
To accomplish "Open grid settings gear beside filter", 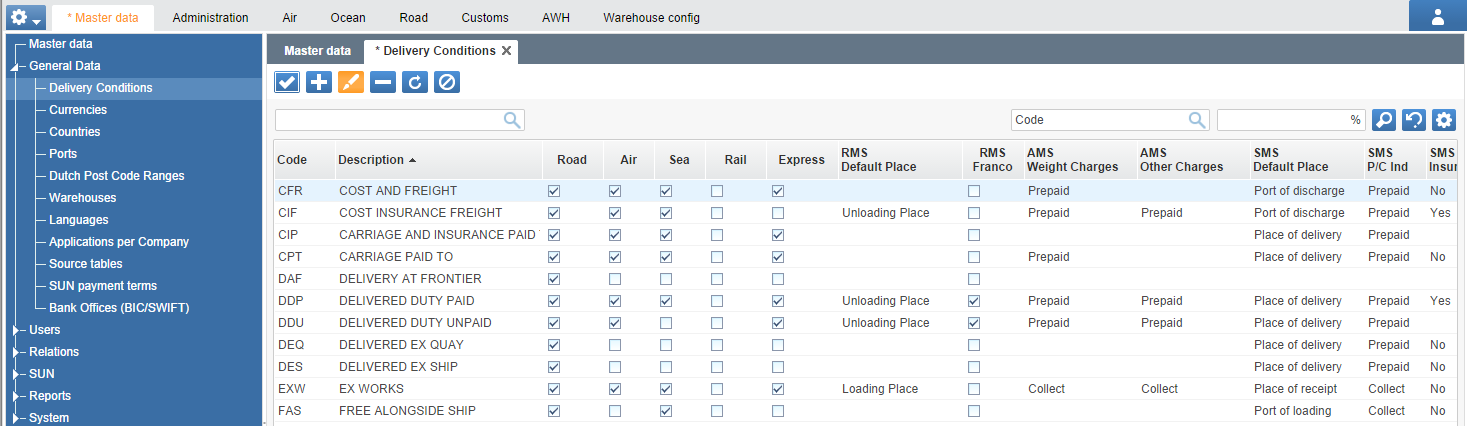I will [1443, 120].
